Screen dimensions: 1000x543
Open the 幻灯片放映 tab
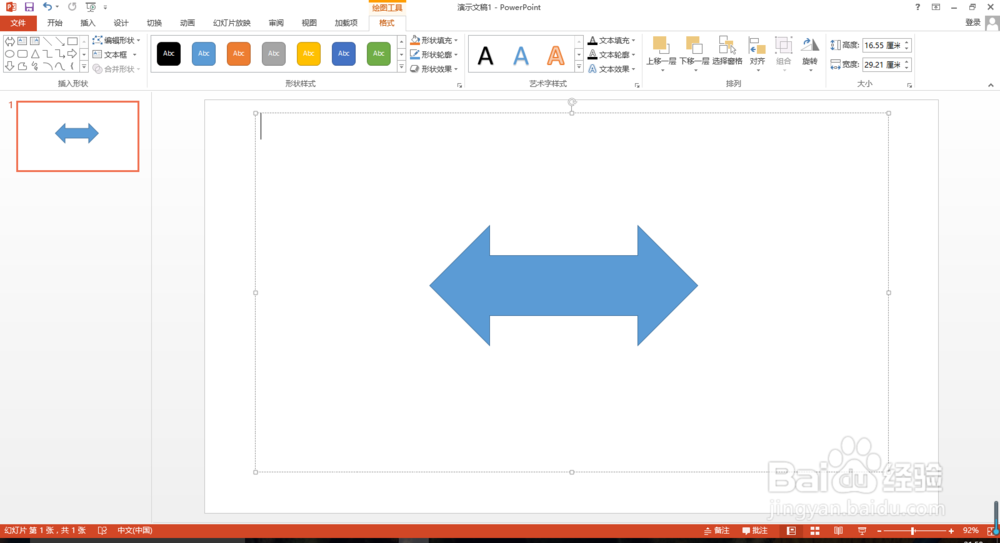pyautogui.click(x=232, y=23)
